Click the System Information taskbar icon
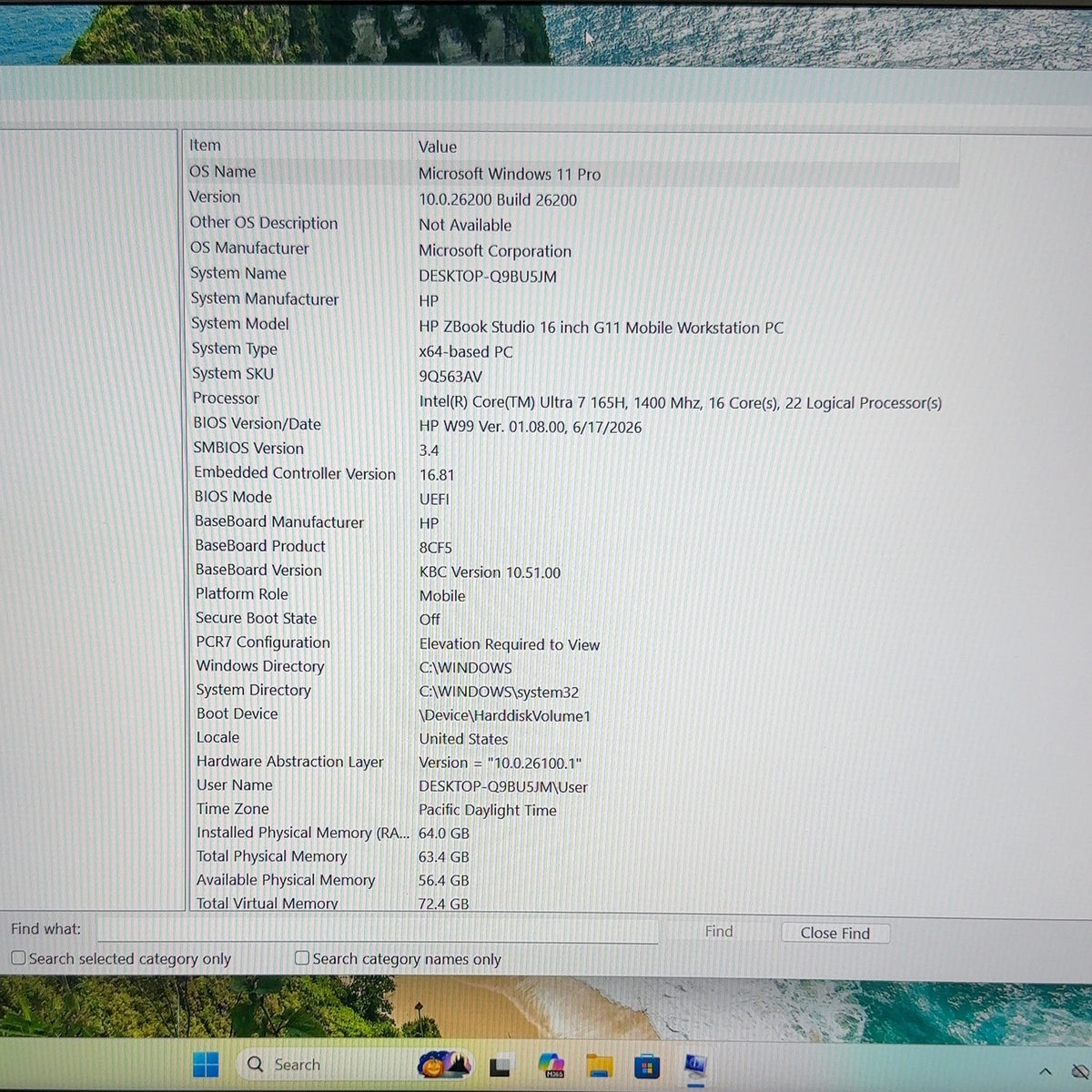The image size is (1092, 1092). click(695, 1065)
